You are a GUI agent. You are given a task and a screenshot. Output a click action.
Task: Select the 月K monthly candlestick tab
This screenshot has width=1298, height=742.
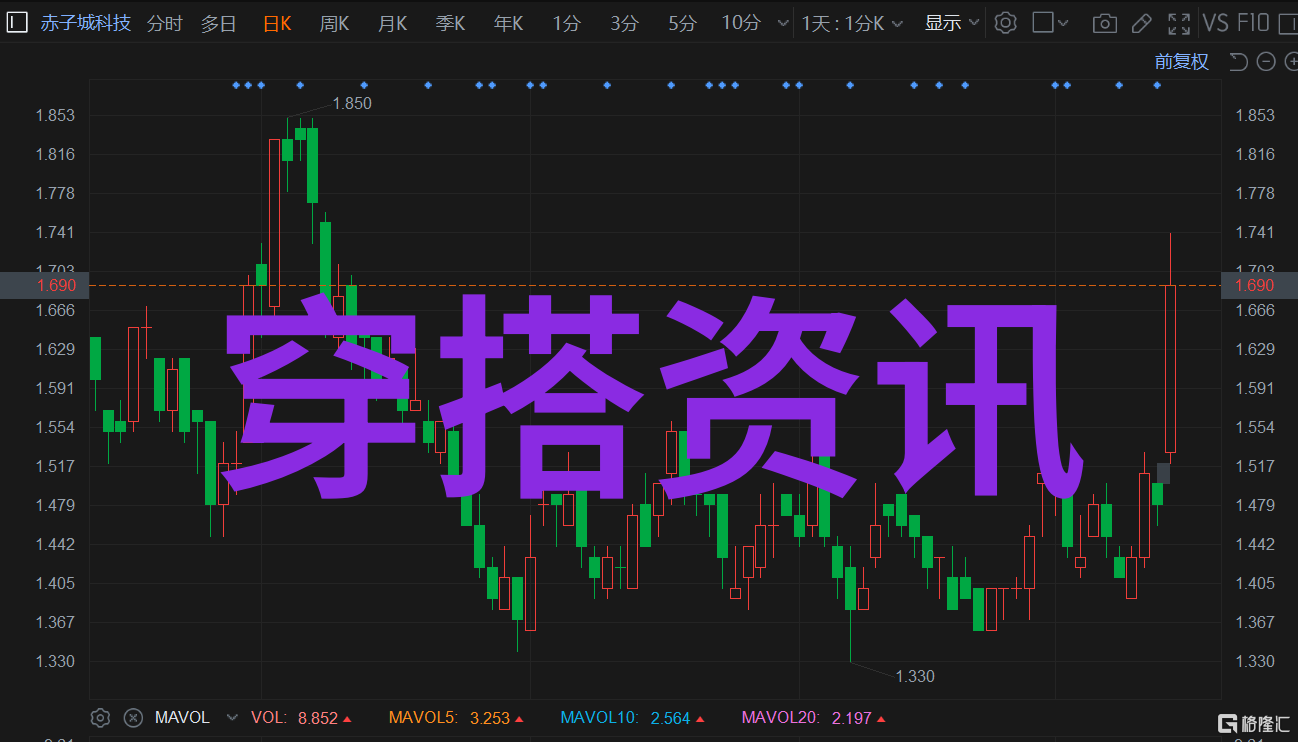click(x=392, y=23)
